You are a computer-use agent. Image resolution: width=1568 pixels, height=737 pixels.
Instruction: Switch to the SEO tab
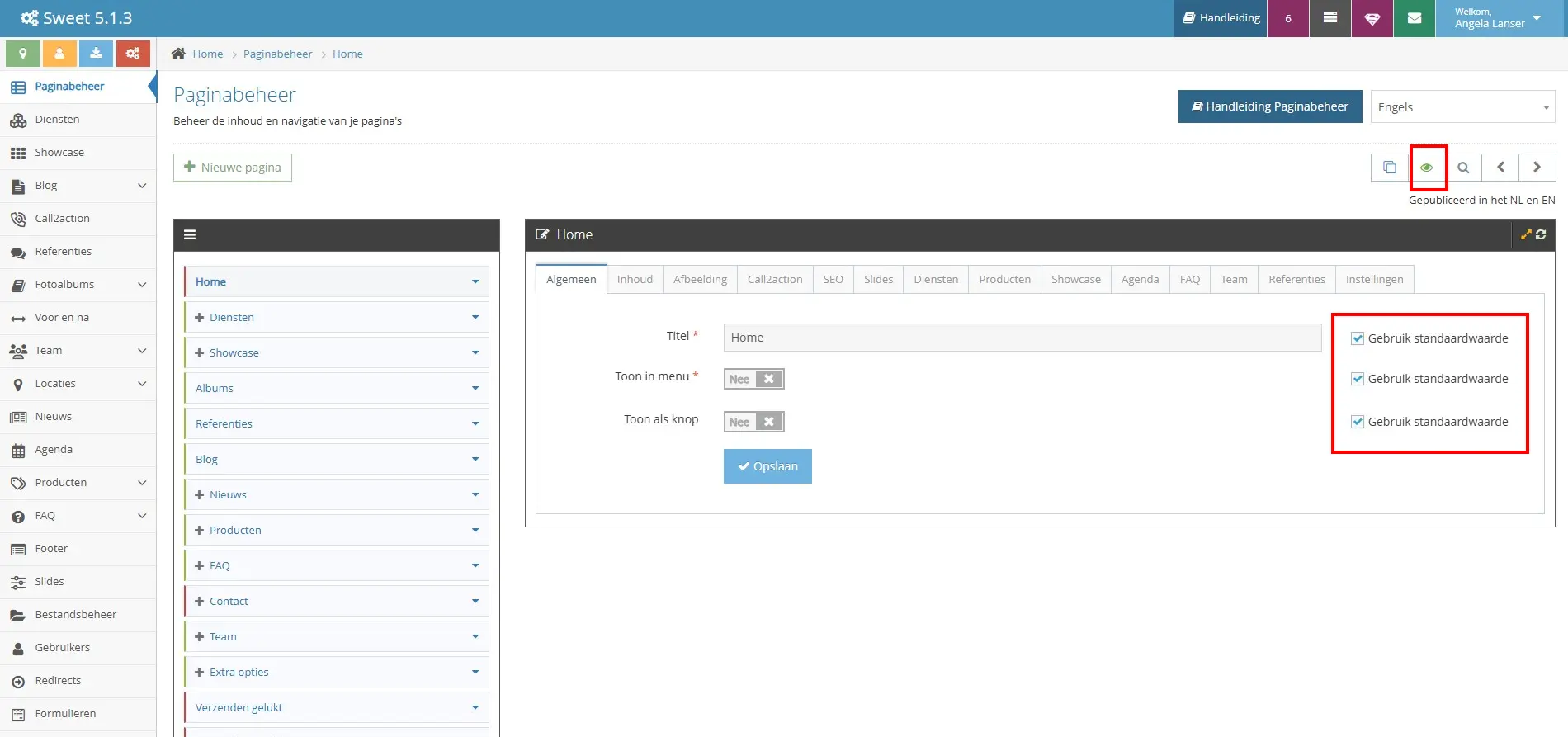[x=834, y=280]
